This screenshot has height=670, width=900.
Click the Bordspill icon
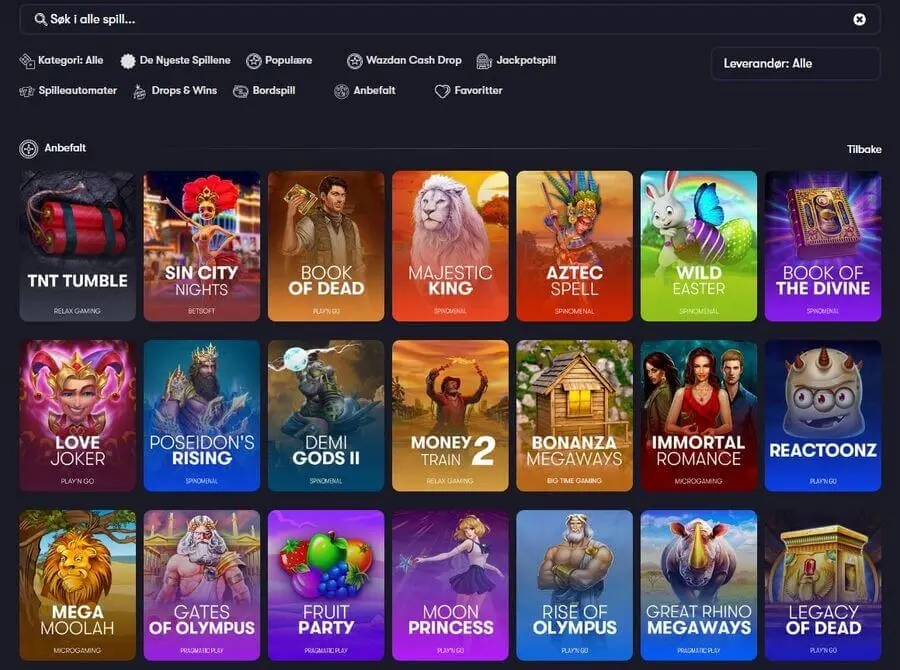pyautogui.click(x=240, y=91)
